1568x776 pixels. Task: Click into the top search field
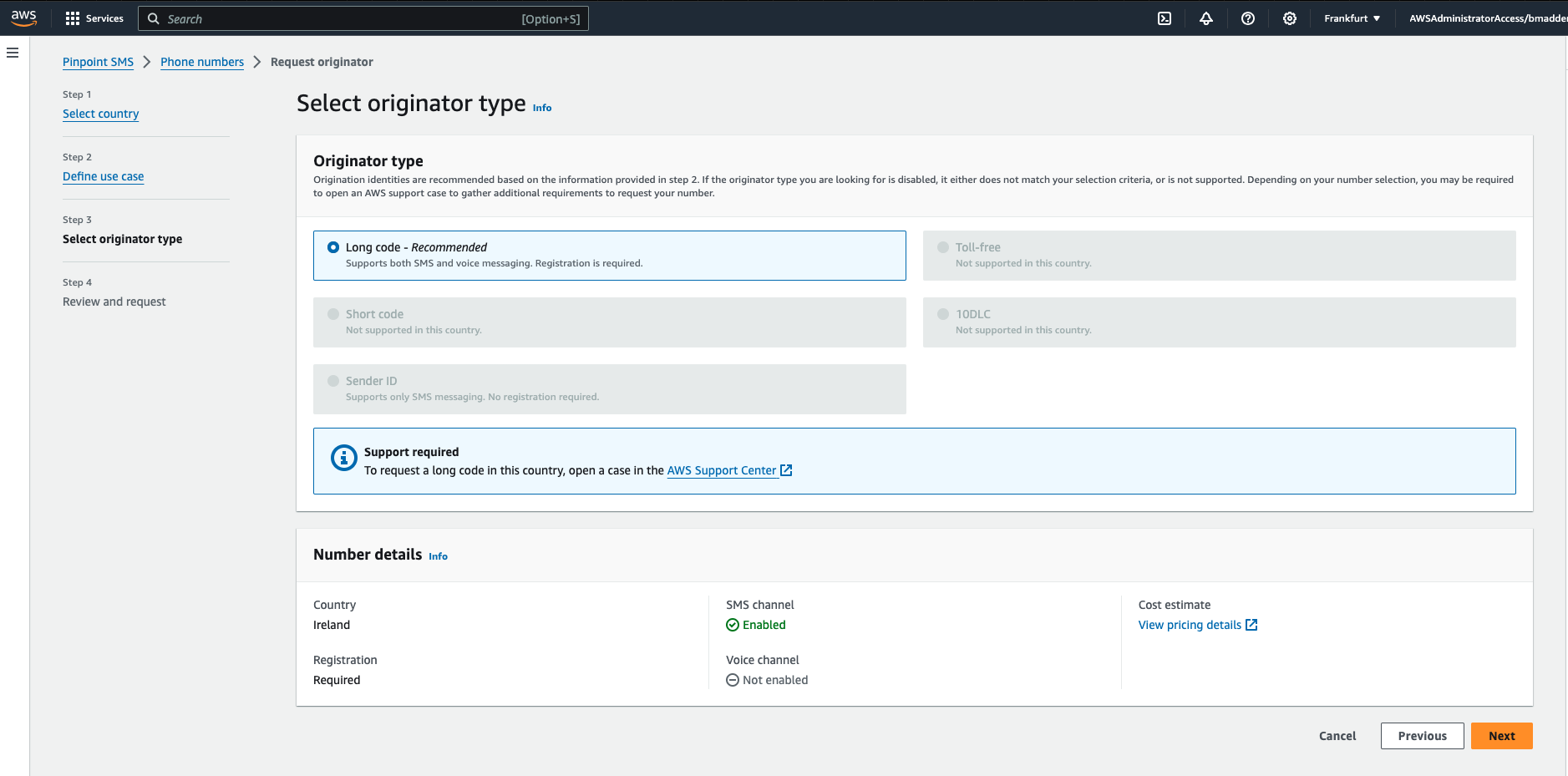coord(363,18)
